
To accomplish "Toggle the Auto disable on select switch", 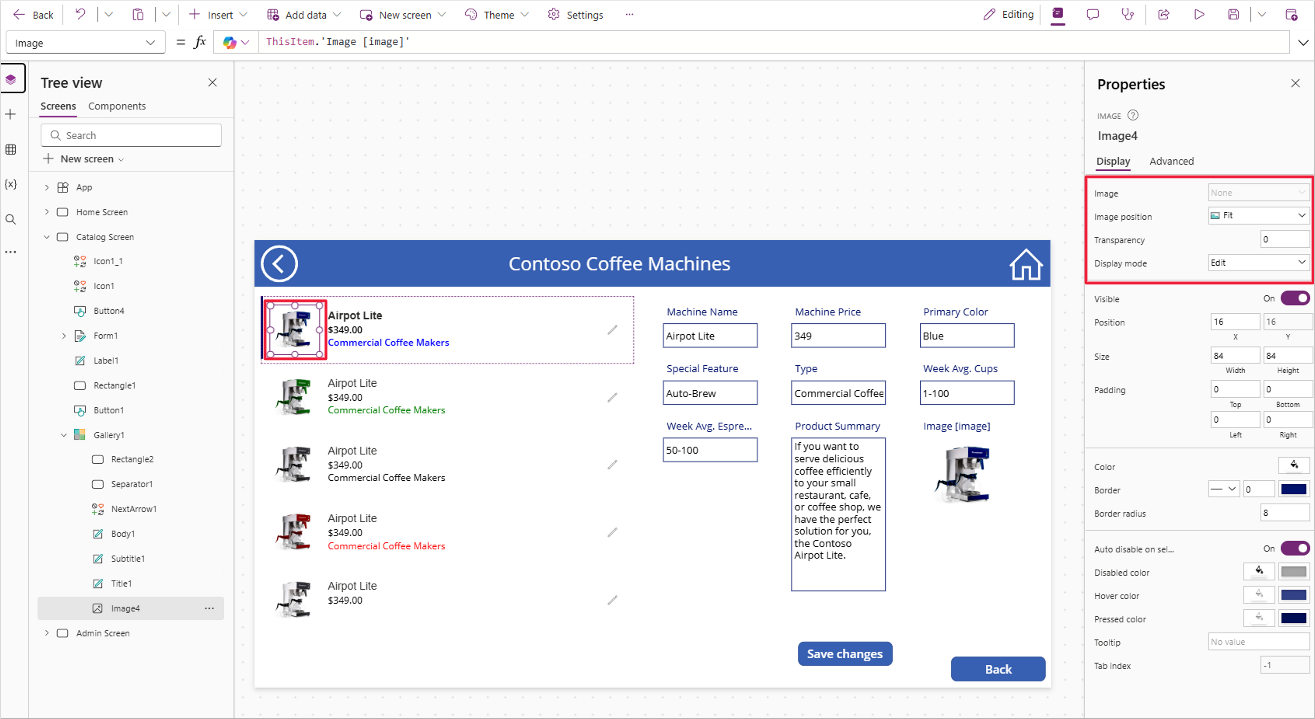I will (1294, 548).
